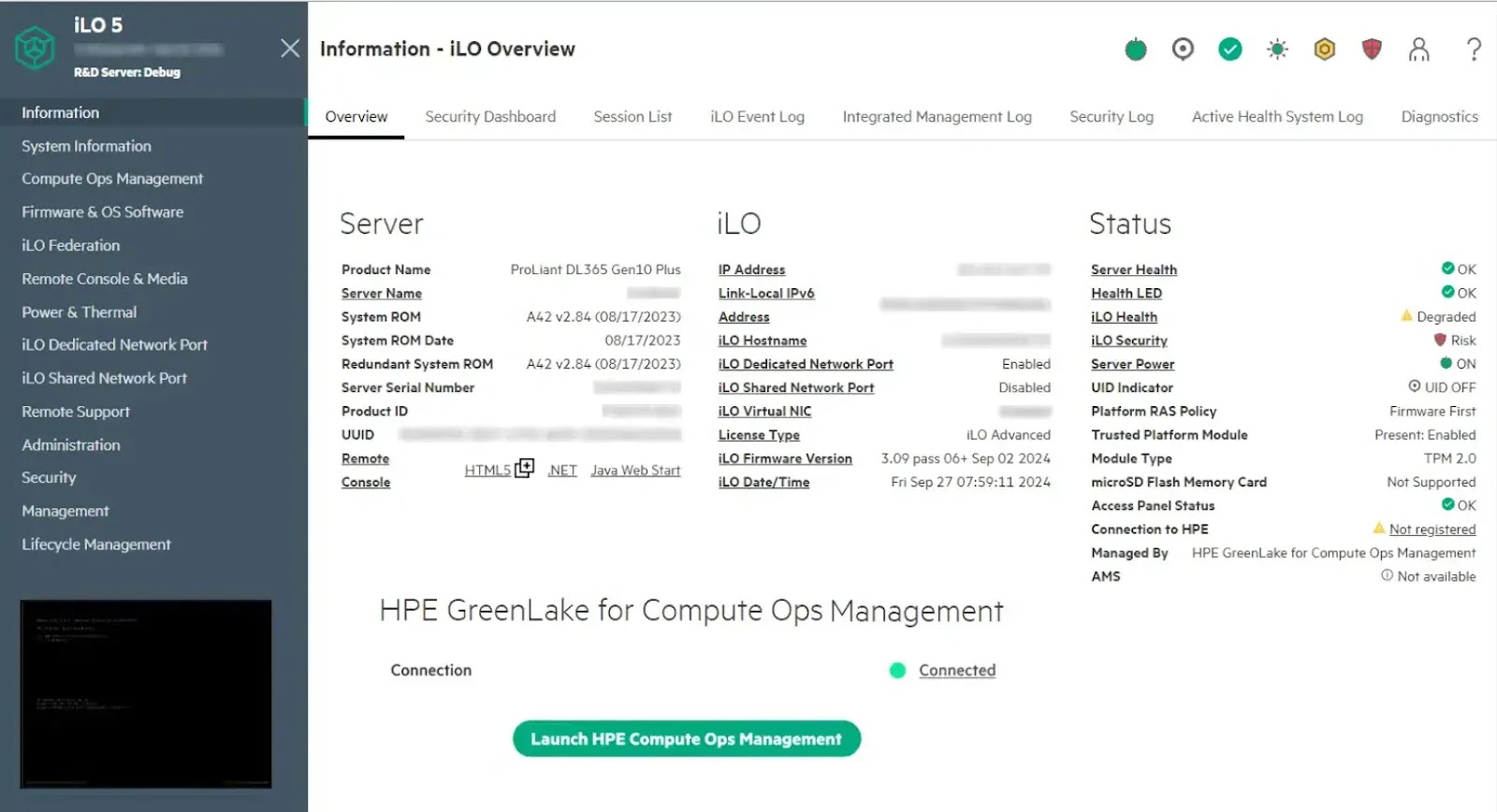Click the AMS Not available info icon
1497x812 pixels.
tap(1388, 575)
